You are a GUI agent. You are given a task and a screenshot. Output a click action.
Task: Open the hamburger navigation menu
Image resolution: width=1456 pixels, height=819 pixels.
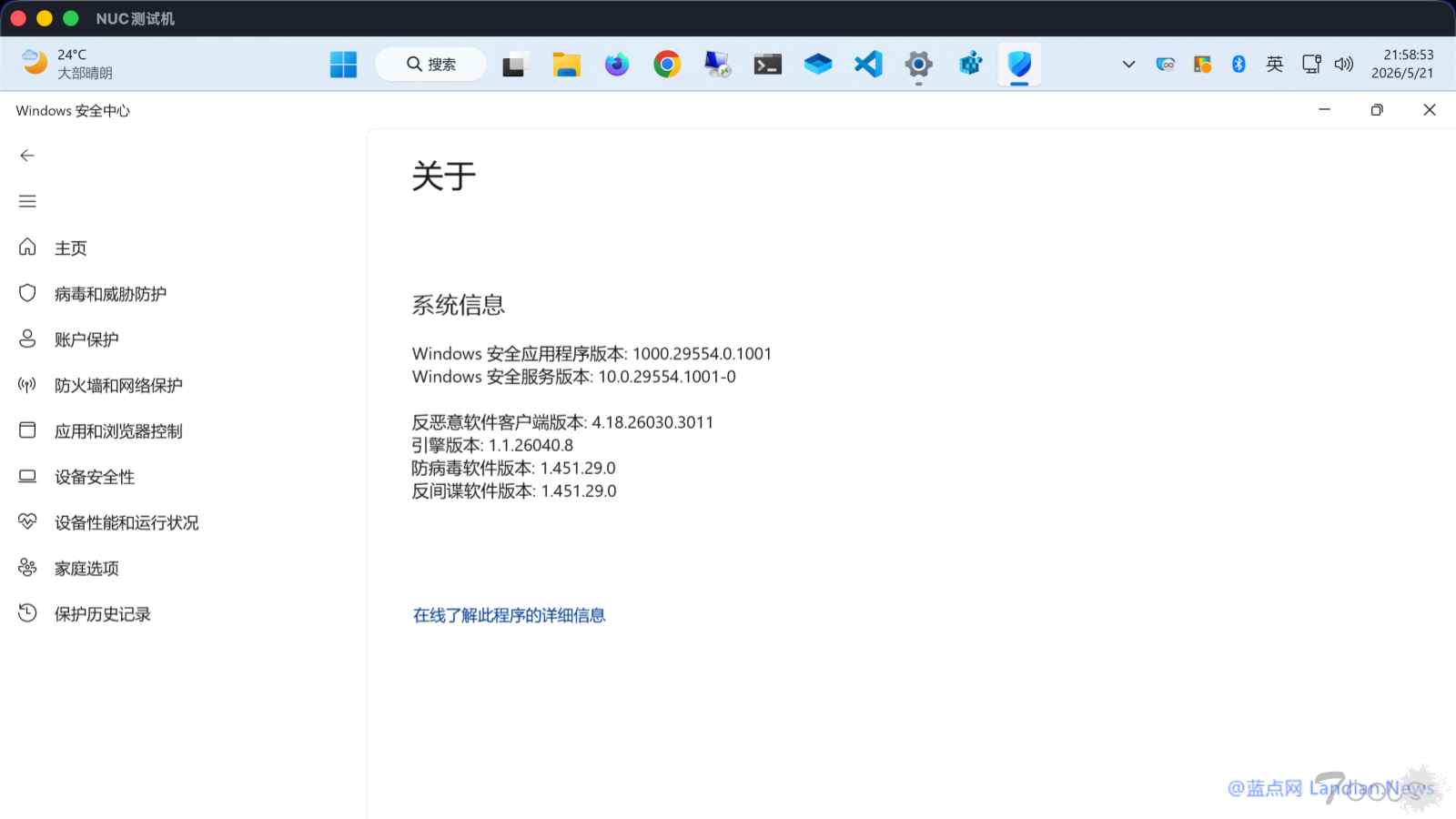pos(27,201)
